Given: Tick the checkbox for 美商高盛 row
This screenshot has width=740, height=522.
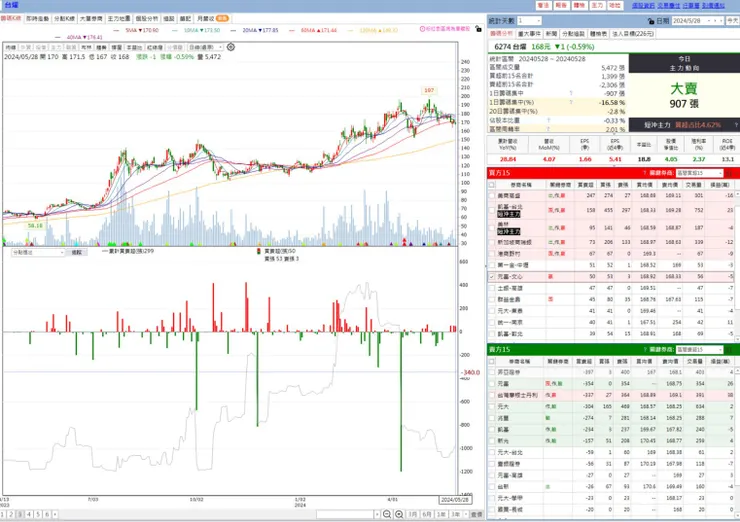Looking at the screenshot, I should pos(492,195).
